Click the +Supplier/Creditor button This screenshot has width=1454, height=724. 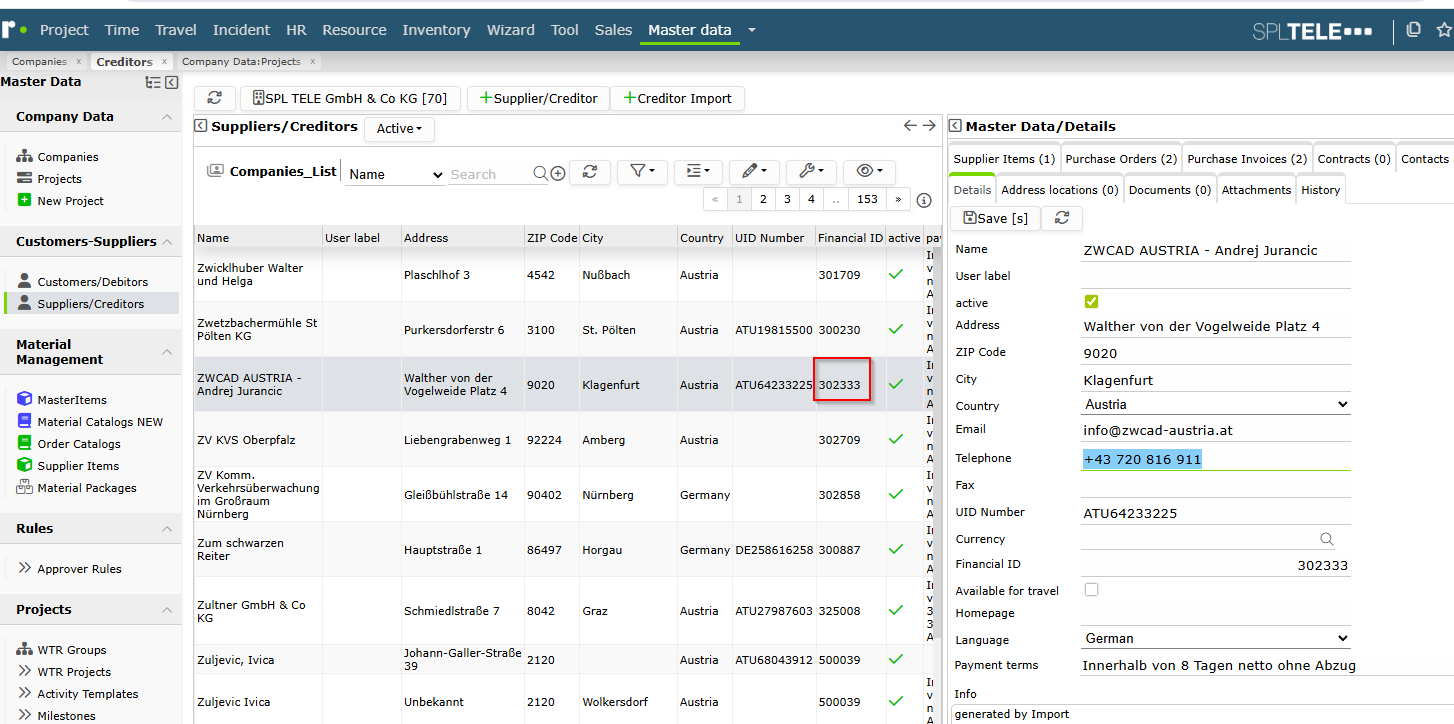(538, 98)
